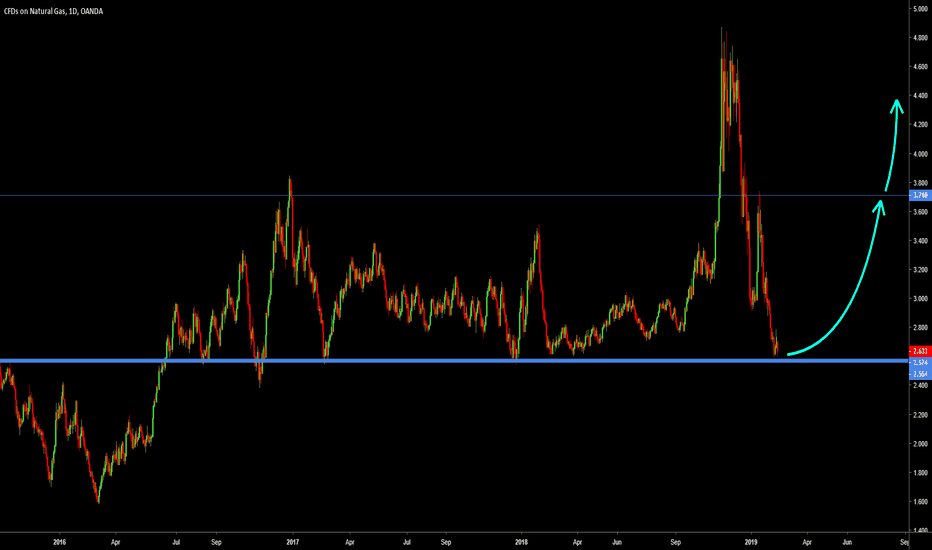Click the 5.000 price axis label
This screenshot has height=550, width=932.
point(920,9)
